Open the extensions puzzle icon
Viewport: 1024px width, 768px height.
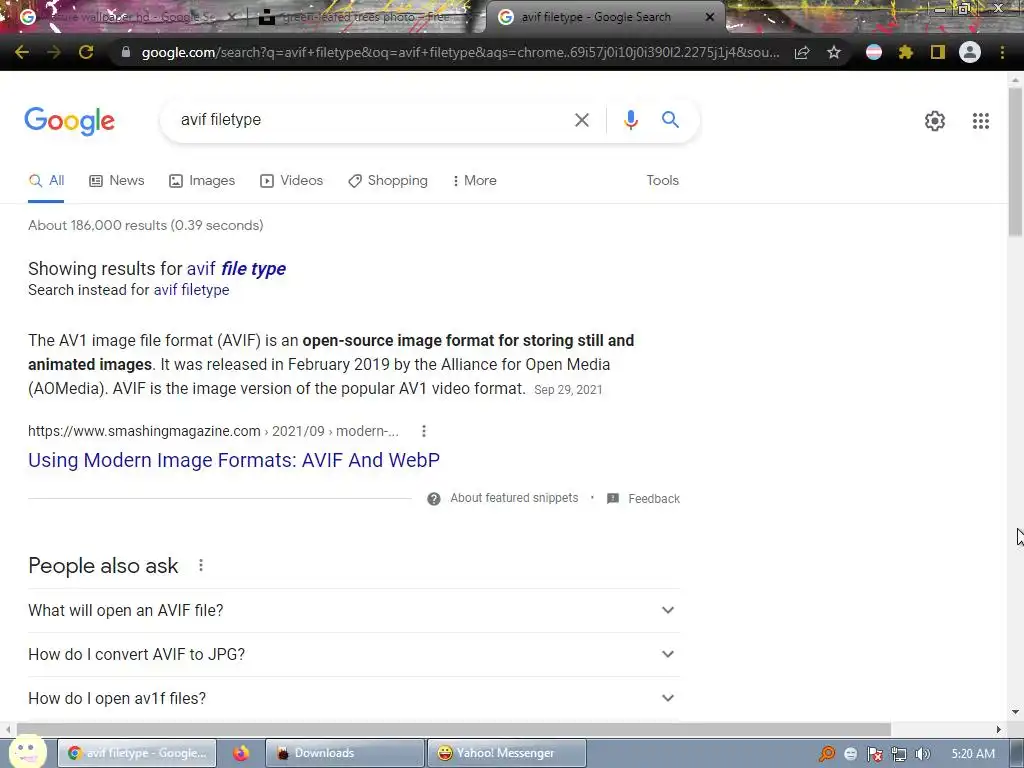point(905,52)
